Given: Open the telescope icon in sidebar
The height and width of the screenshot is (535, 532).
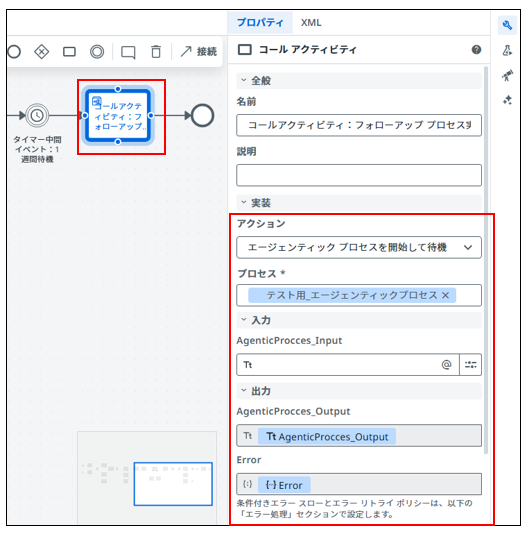Looking at the screenshot, I should click(507, 75).
